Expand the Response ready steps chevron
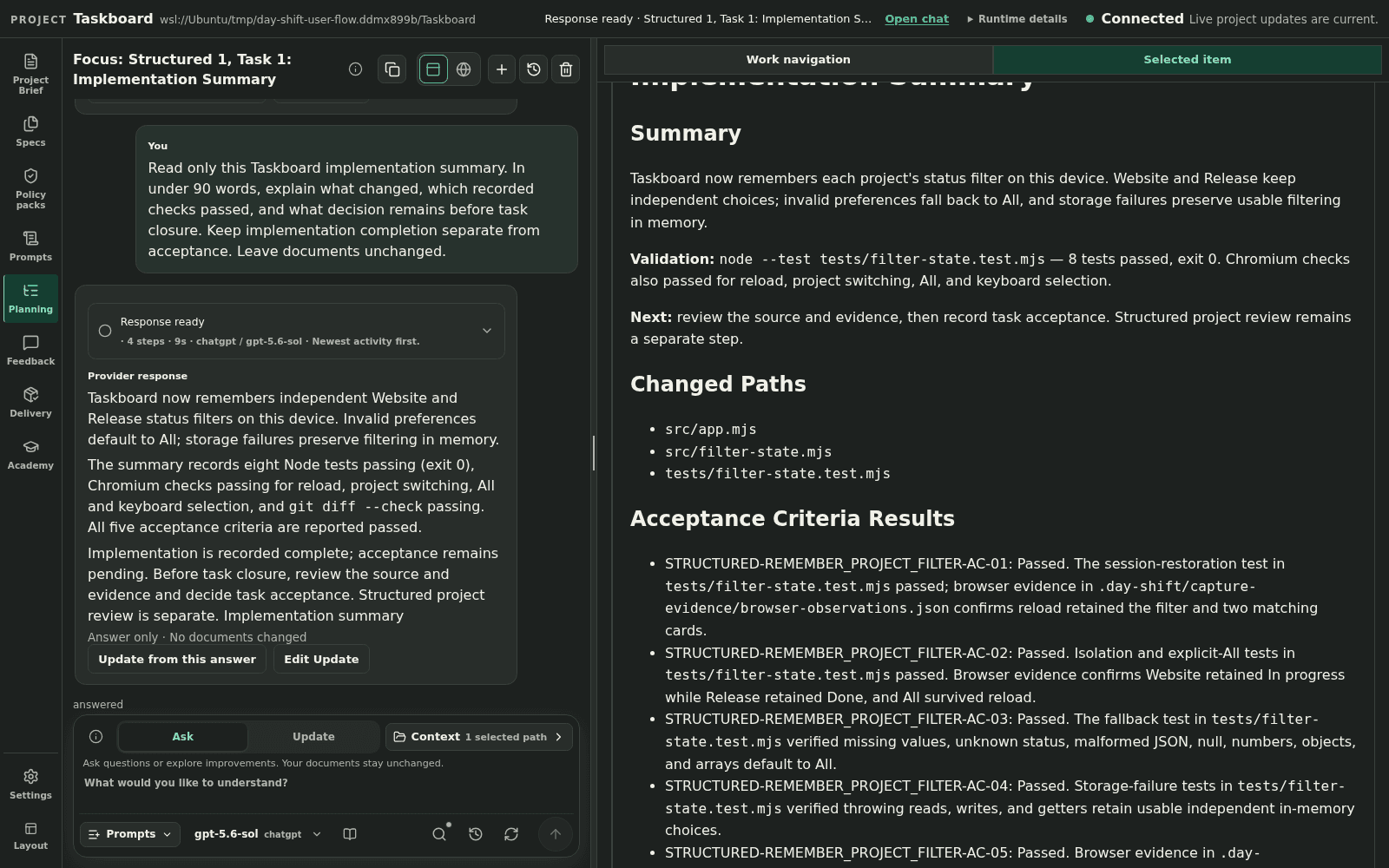The width and height of the screenshot is (1389, 868). pyautogui.click(x=487, y=331)
